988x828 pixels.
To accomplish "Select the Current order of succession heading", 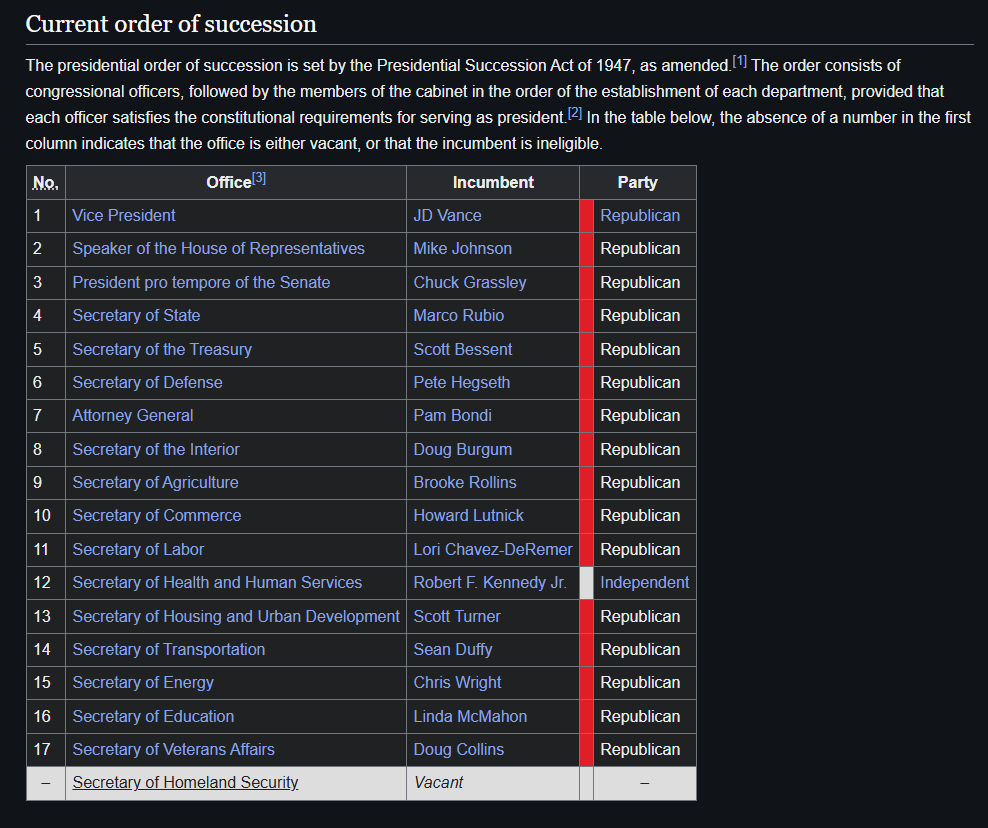I will 171,24.
